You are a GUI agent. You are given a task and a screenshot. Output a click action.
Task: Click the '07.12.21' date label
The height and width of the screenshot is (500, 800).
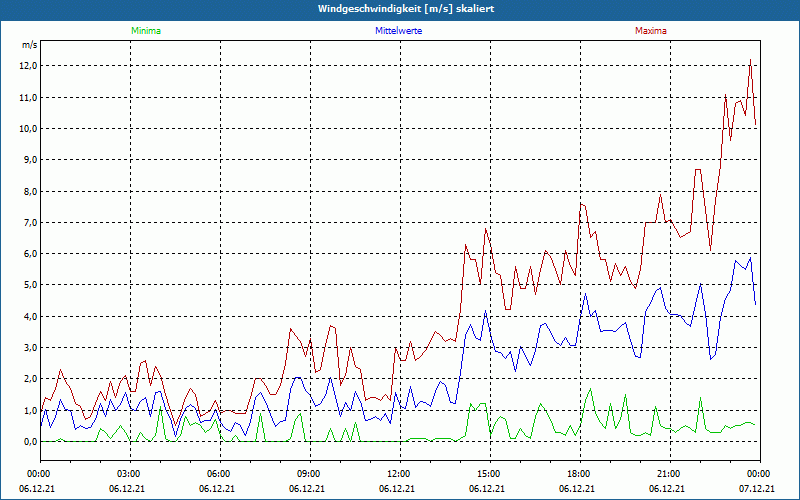pyautogui.click(x=757, y=488)
